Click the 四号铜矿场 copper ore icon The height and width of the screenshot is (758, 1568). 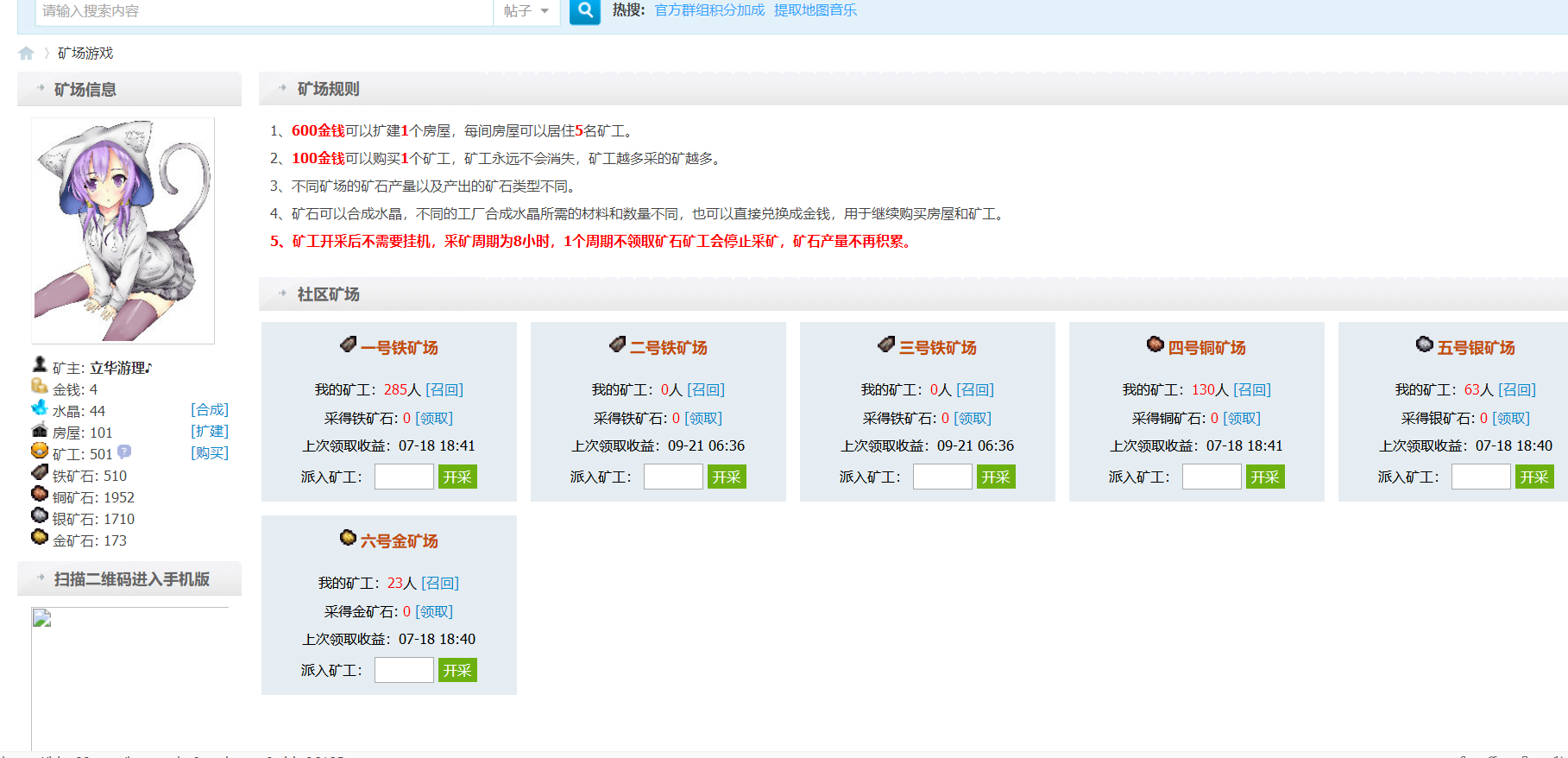(1156, 344)
